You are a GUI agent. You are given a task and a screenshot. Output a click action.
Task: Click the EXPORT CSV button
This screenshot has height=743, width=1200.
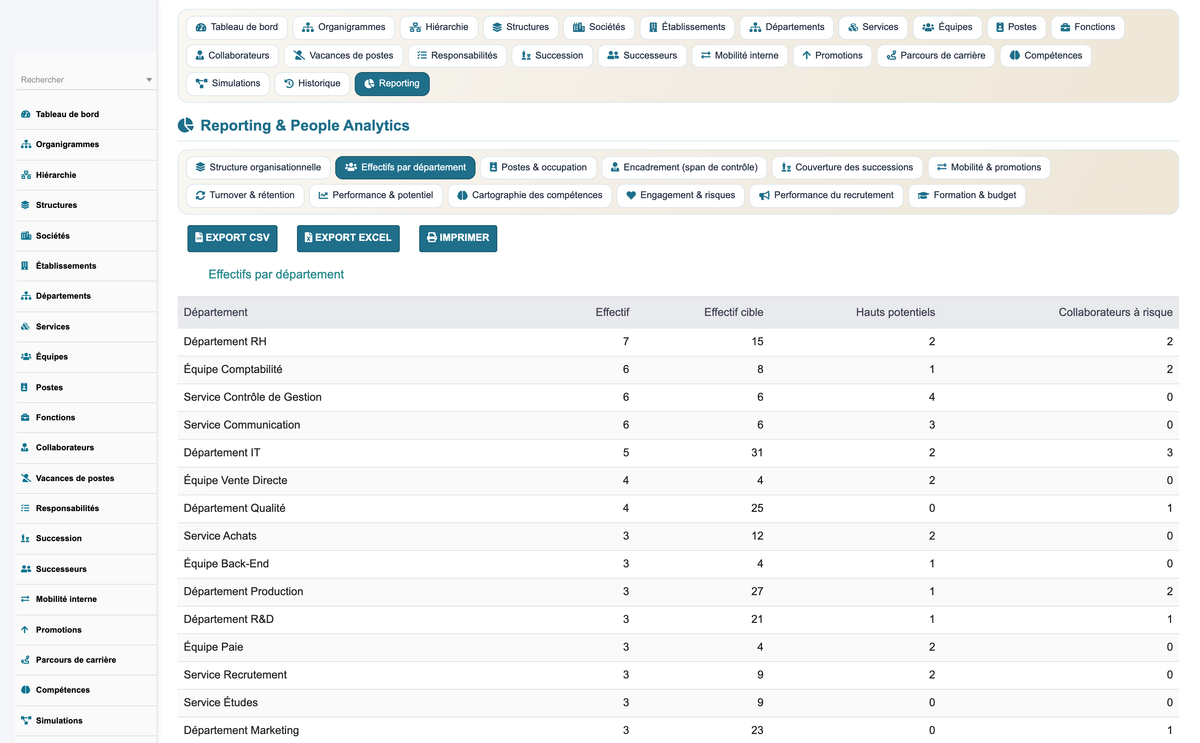point(232,238)
